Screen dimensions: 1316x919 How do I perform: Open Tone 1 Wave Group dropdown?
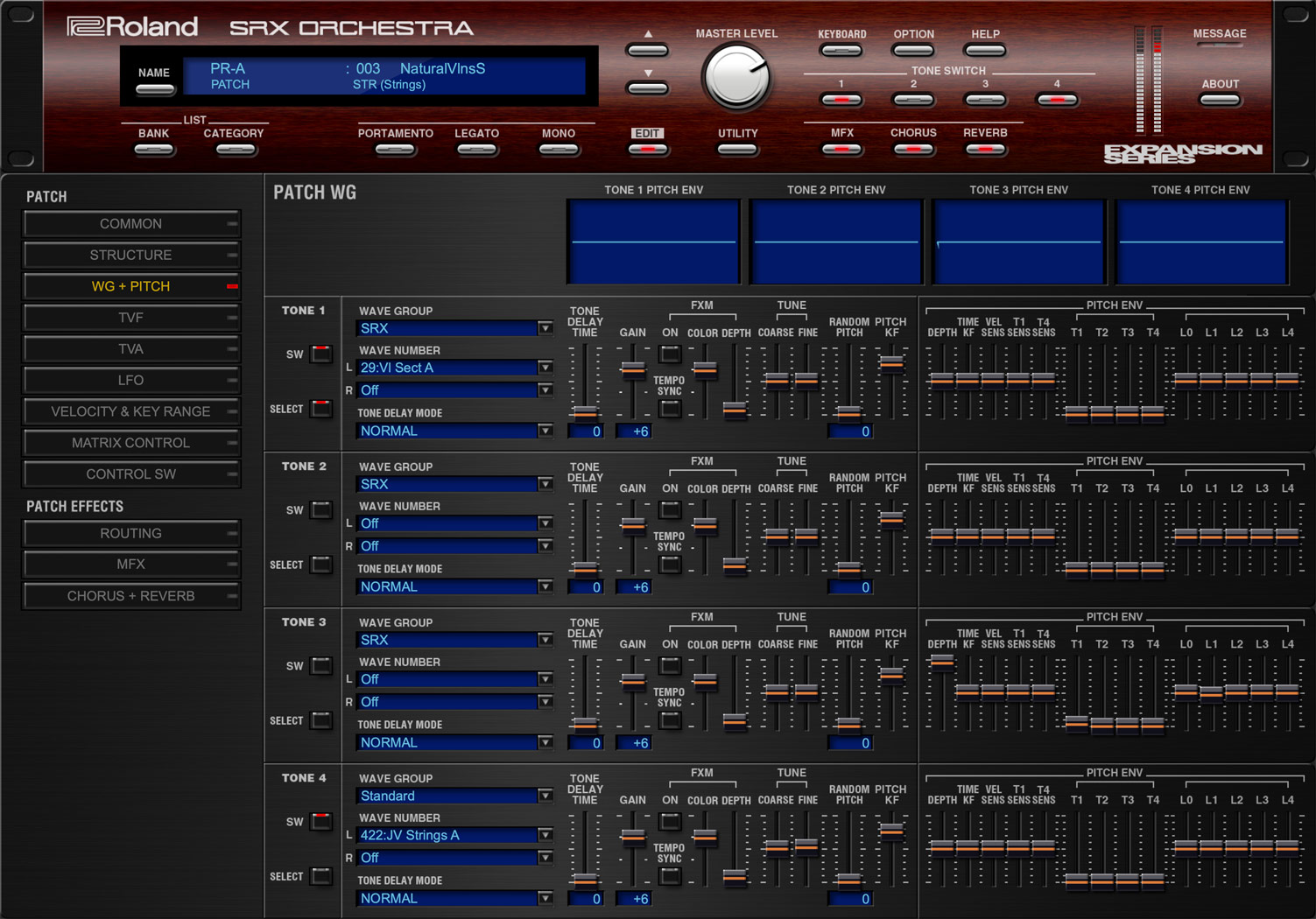tap(455, 328)
